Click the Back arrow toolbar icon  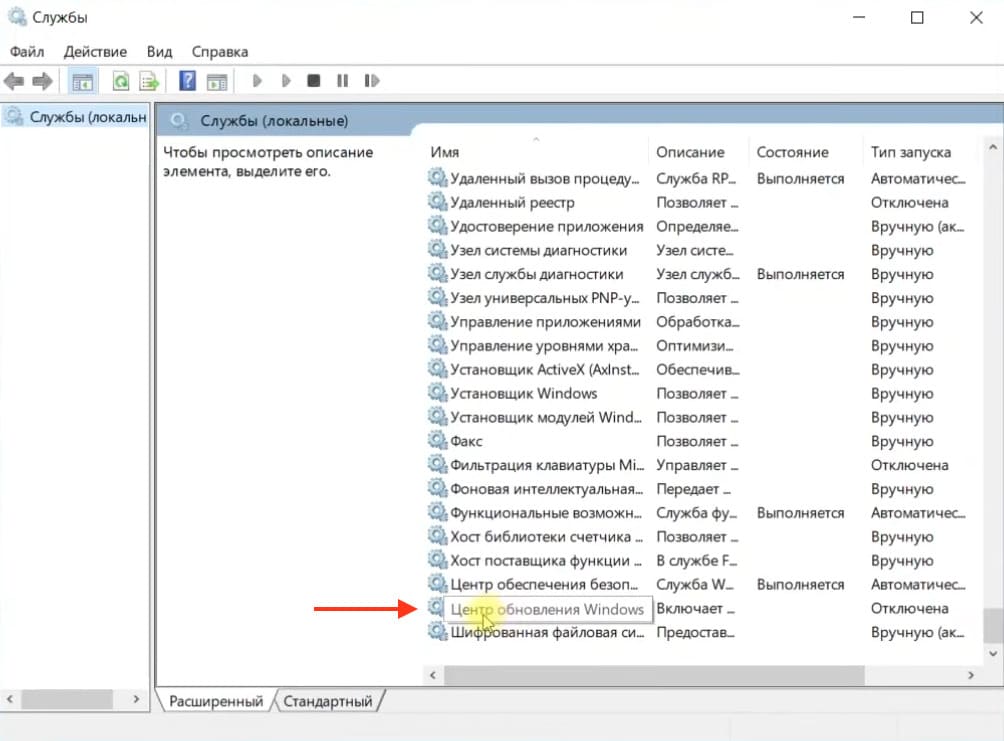pyautogui.click(x=13, y=81)
